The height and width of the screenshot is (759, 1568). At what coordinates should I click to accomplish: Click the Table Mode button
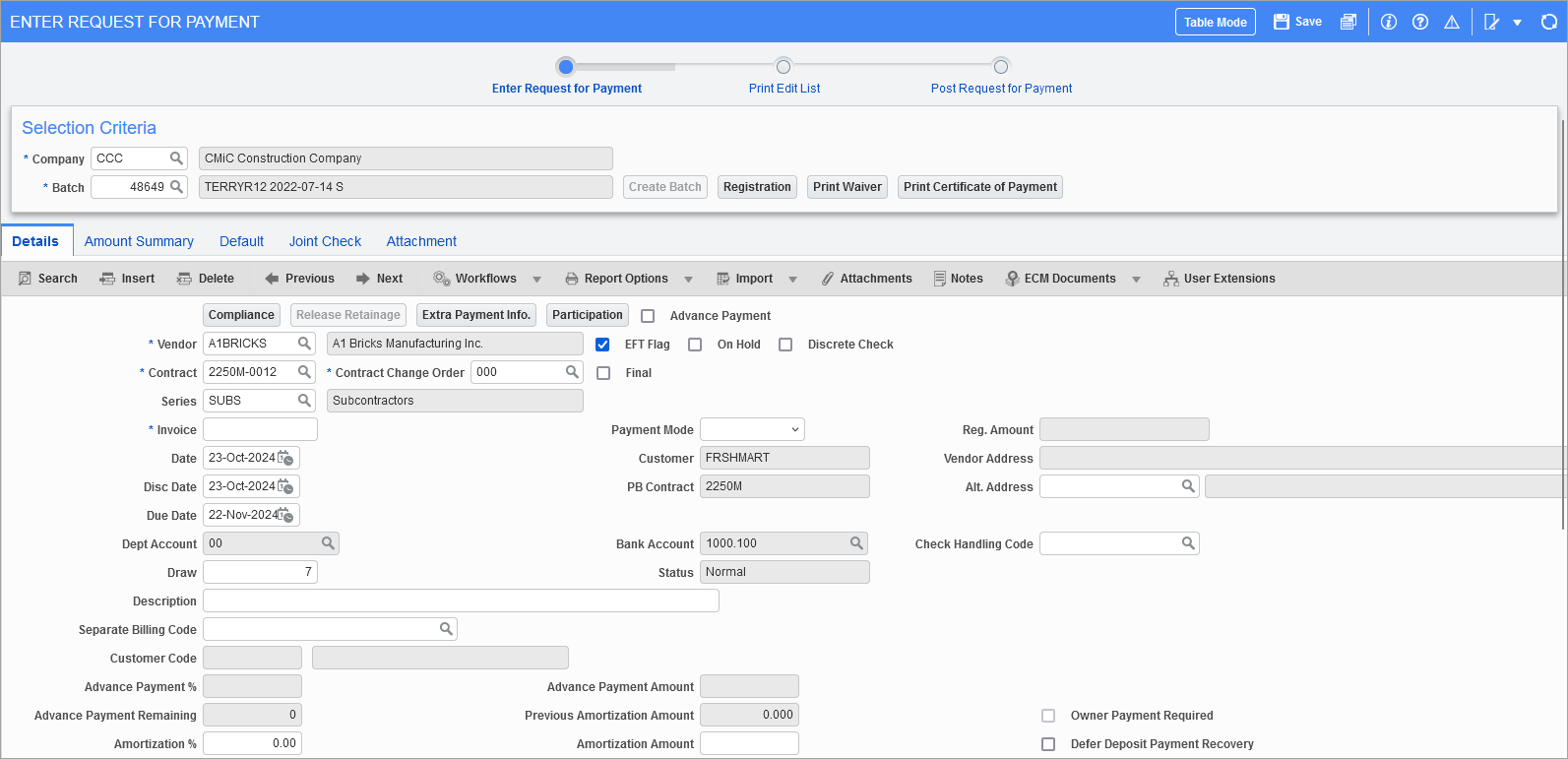pos(1215,22)
